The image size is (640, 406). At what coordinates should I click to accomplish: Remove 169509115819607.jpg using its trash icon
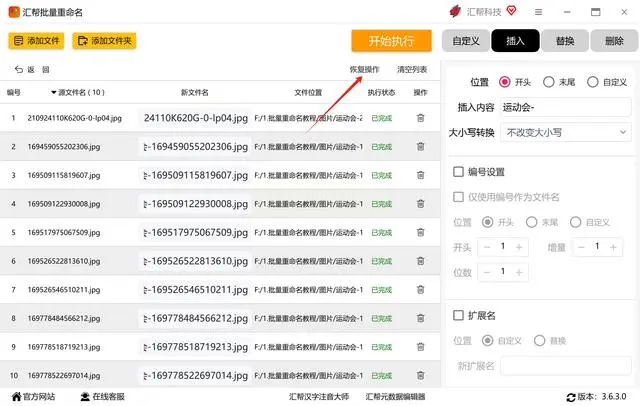click(420, 175)
